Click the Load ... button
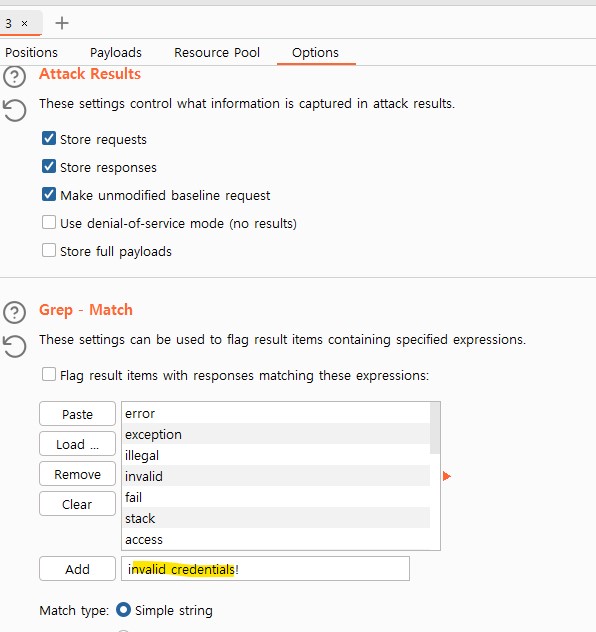Screen dimensions: 596x632 [77, 444]
